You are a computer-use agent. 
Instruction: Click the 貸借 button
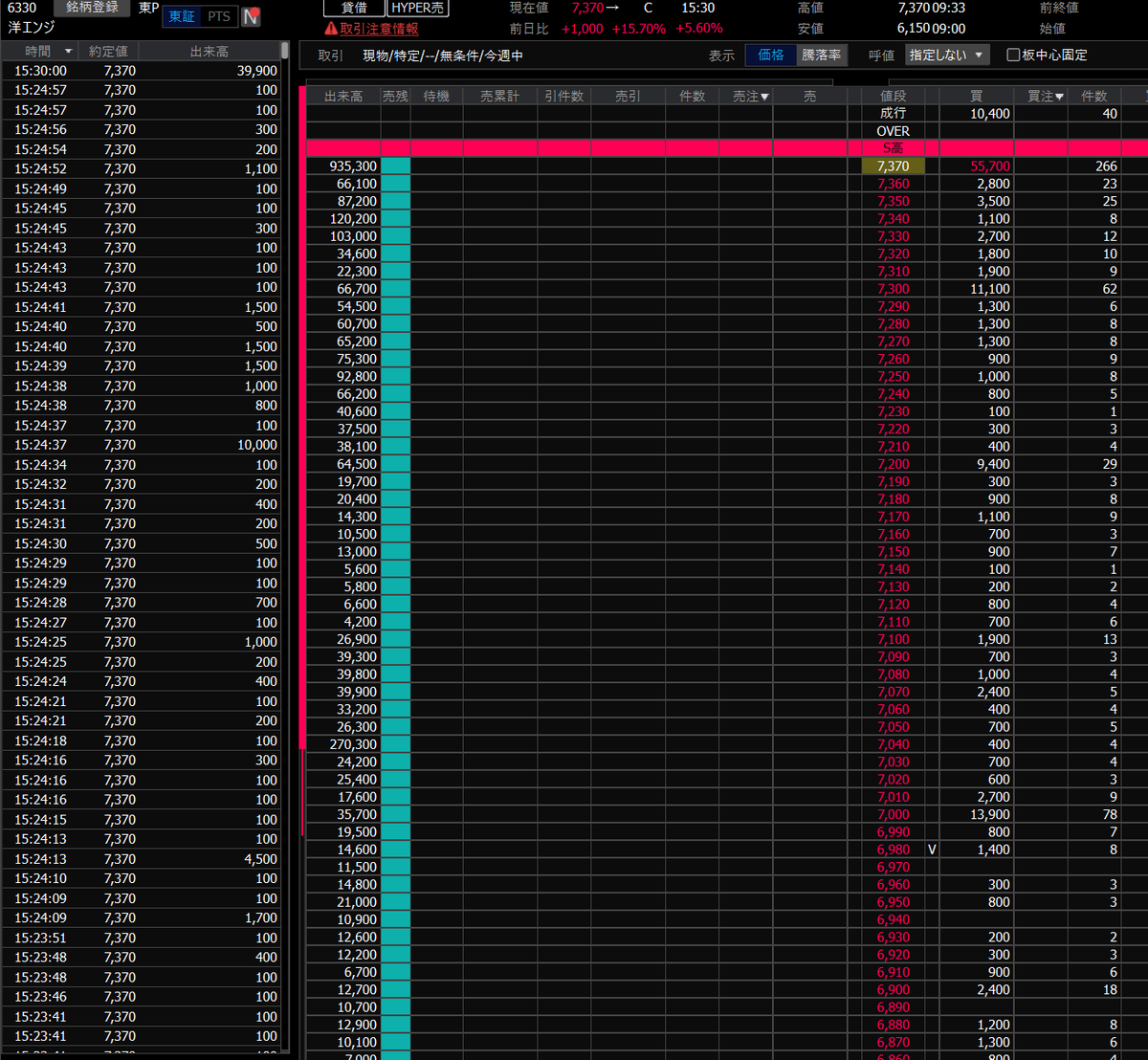click(354, 8)
